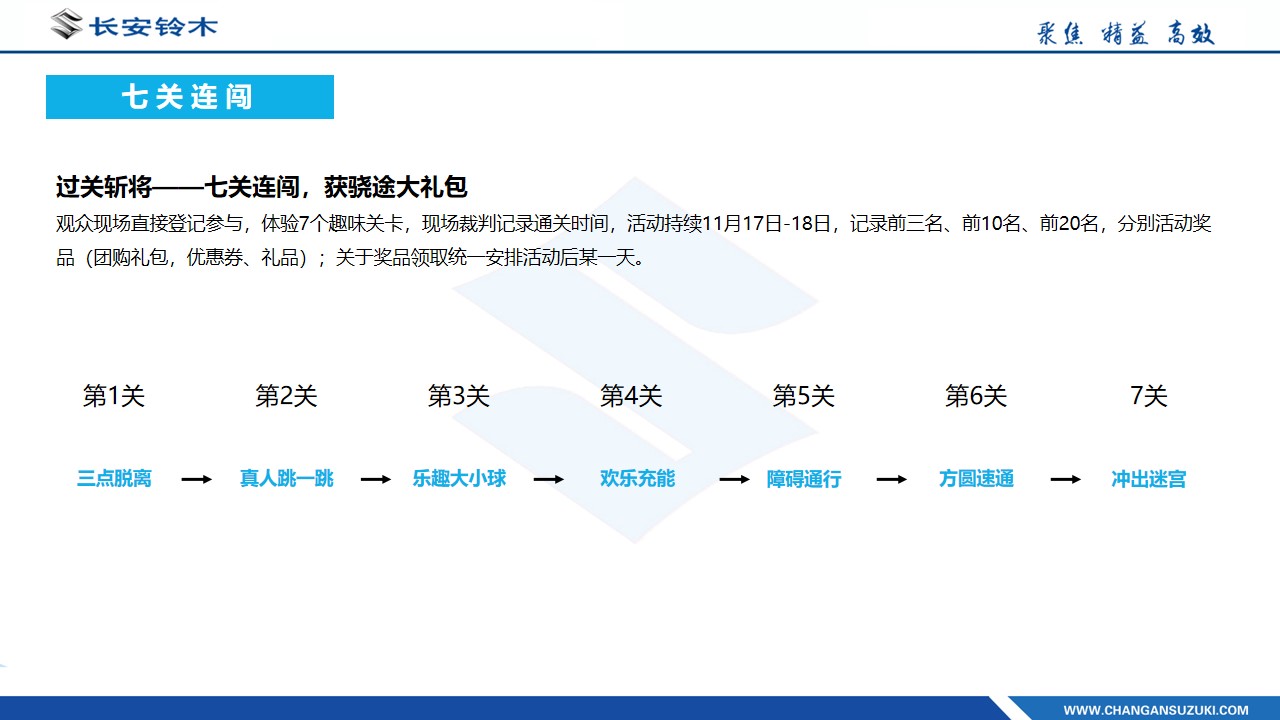Click the 三点脱离 stage name
Image resolution: width=1280 pixels, height=720 pixels.
pos(114,479)
